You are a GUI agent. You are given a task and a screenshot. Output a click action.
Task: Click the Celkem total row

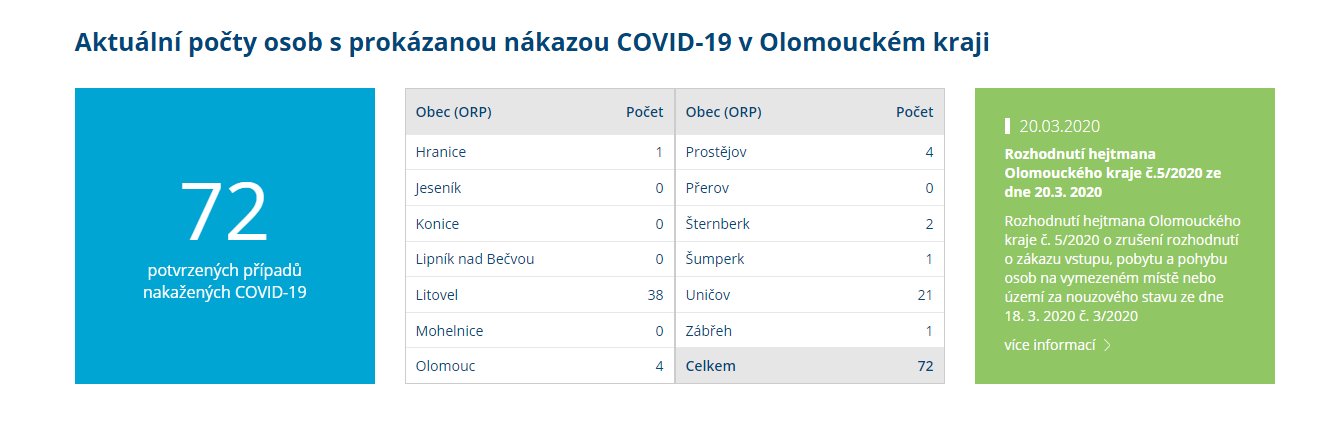point(810,366)
